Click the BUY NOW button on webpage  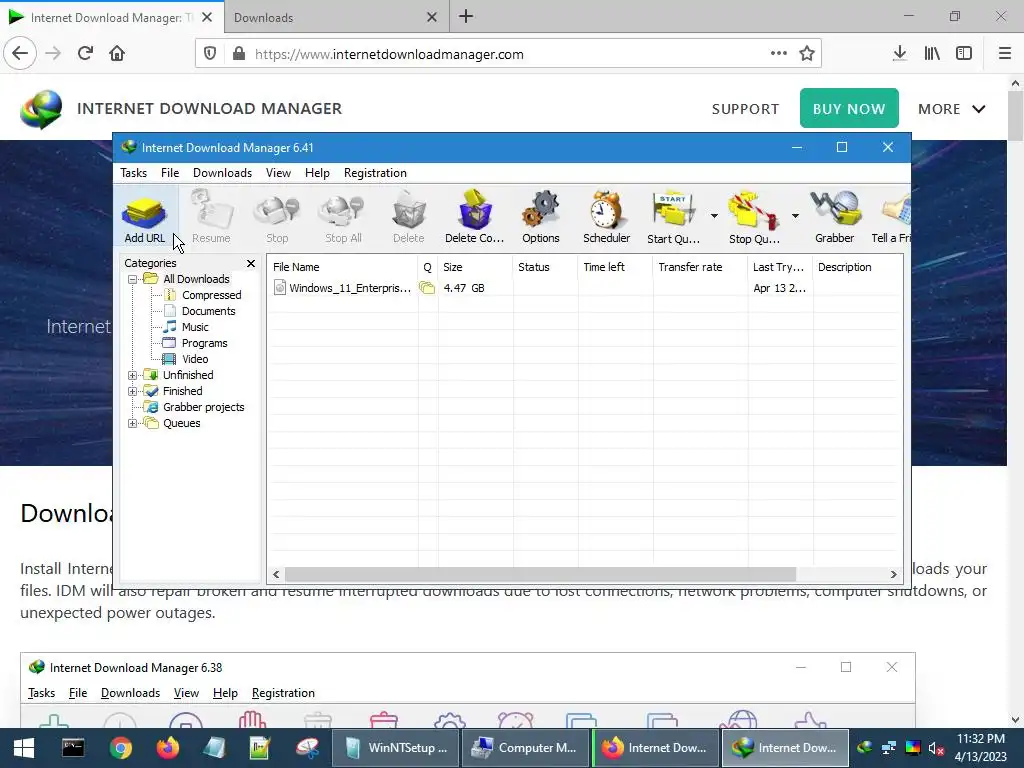click(x=849, y=108)
